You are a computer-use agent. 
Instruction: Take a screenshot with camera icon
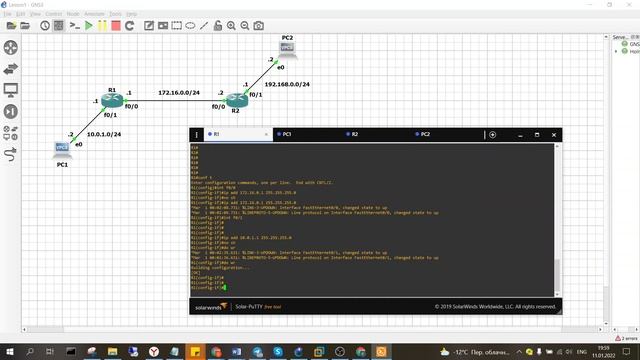coord(258,26)
